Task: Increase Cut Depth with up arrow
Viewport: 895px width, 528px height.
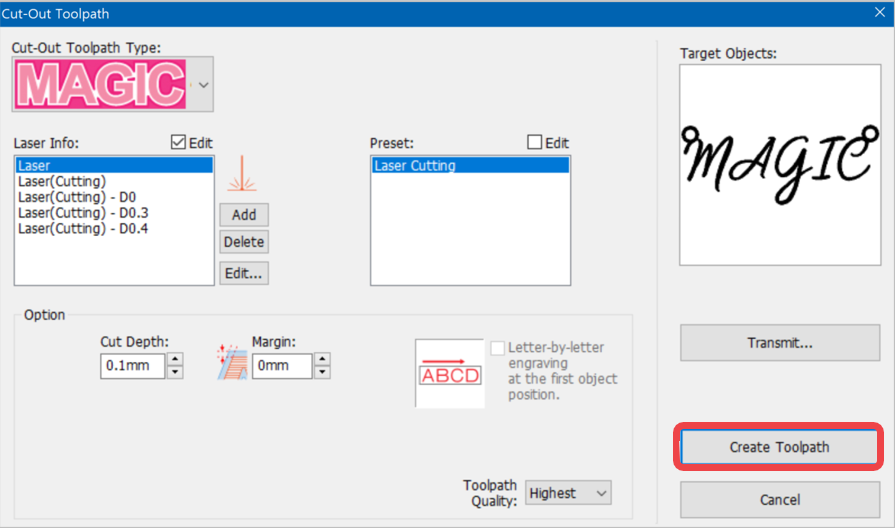Action: coord(175,359)
